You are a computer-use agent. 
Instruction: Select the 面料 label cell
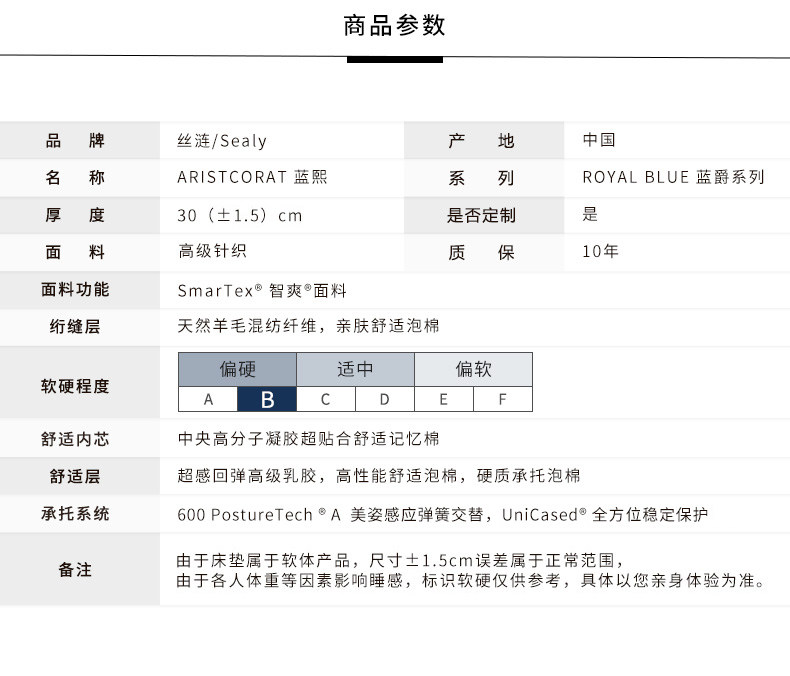80,252
